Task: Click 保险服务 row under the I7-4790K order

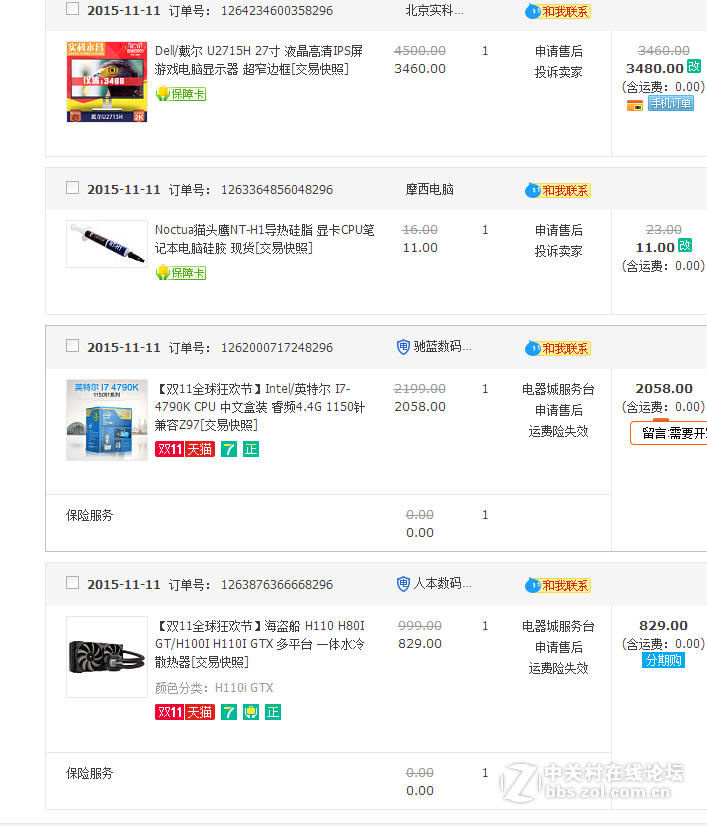Action: [x=328, y=523]
